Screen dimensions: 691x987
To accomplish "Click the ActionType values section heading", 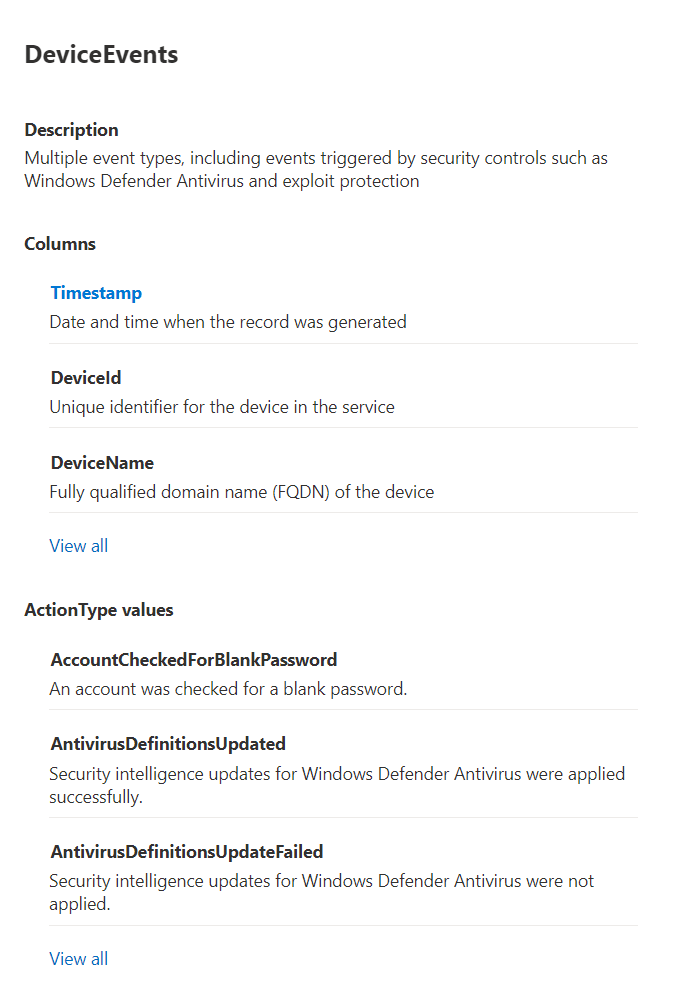I will 99,610.
